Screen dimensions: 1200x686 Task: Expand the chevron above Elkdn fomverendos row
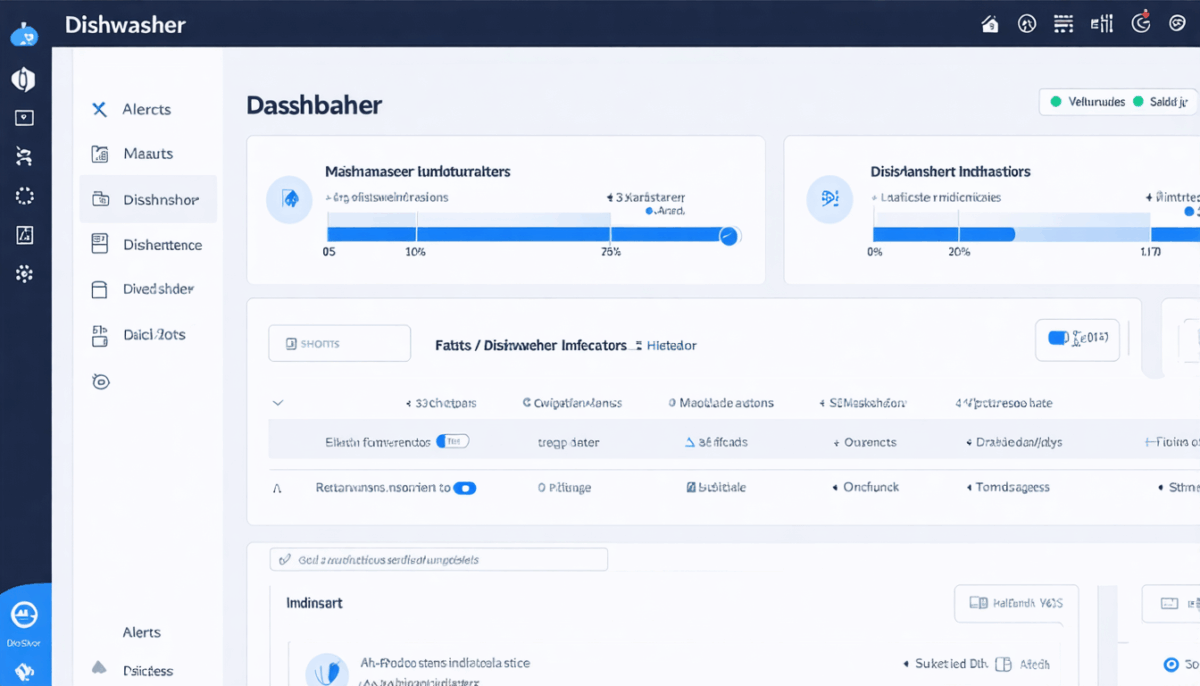point(278,403)
